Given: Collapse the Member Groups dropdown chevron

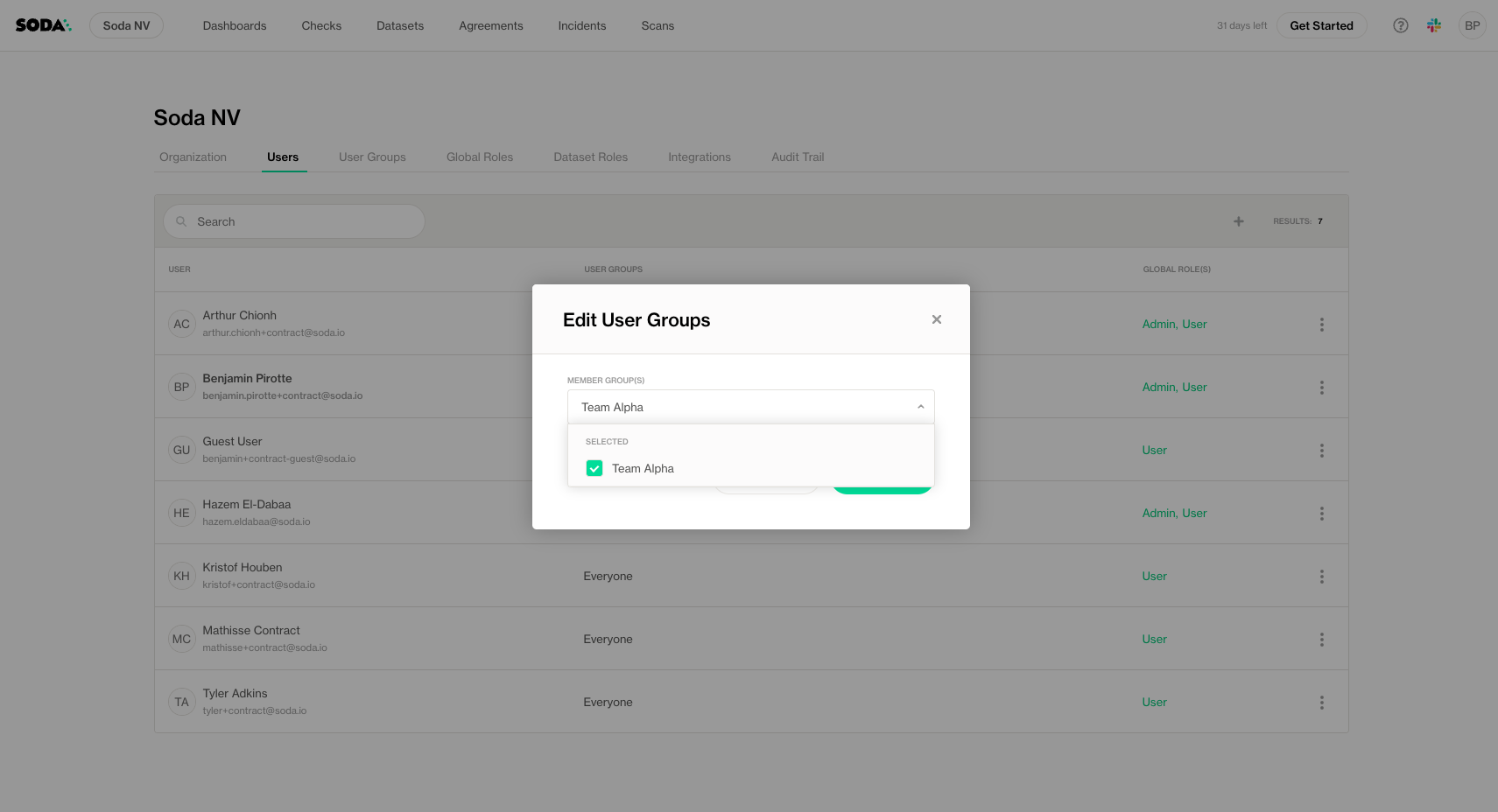Looking at the screenshot, I should [920, 407].
